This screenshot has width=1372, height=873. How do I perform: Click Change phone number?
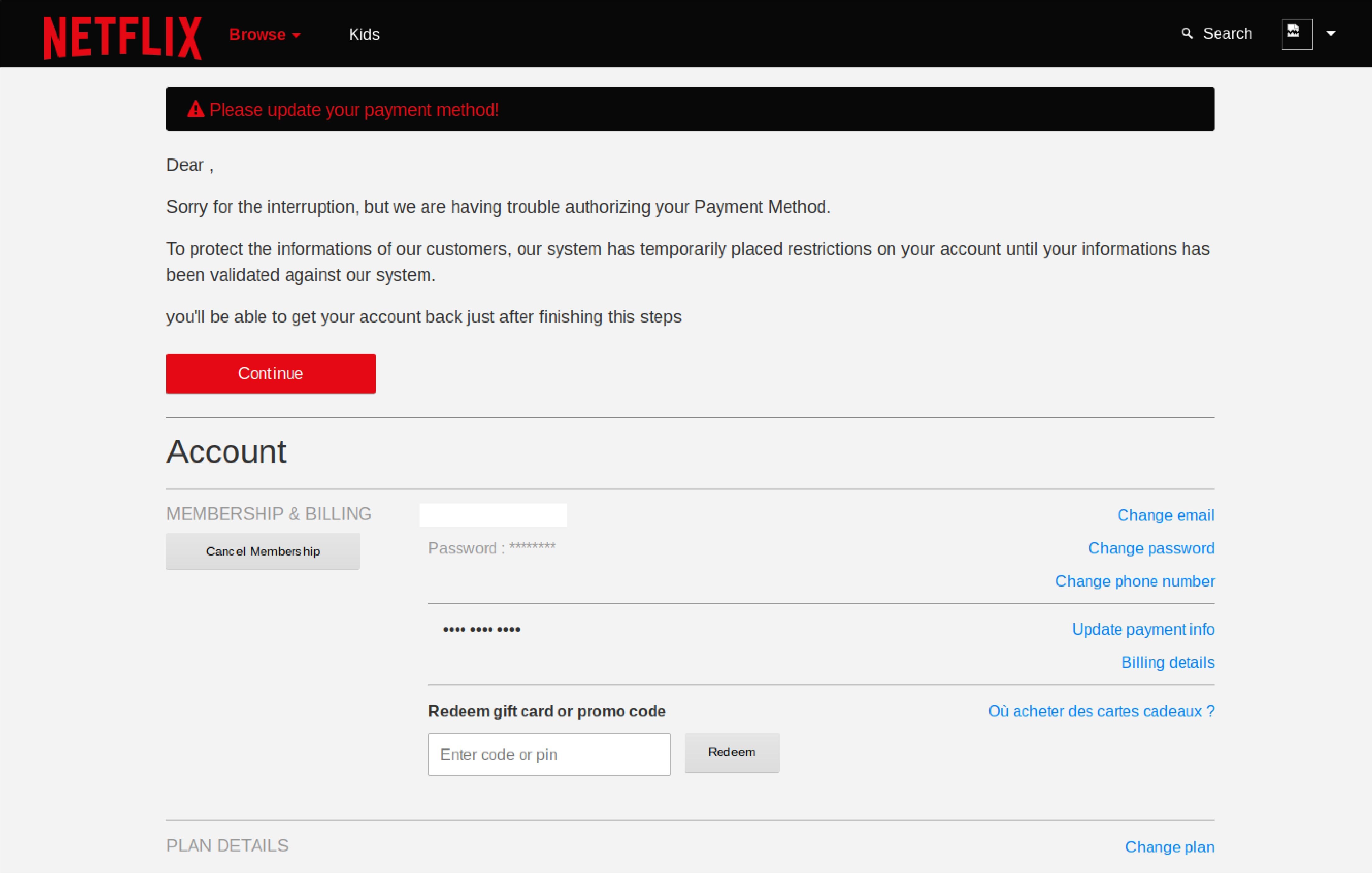(1134, 581)
